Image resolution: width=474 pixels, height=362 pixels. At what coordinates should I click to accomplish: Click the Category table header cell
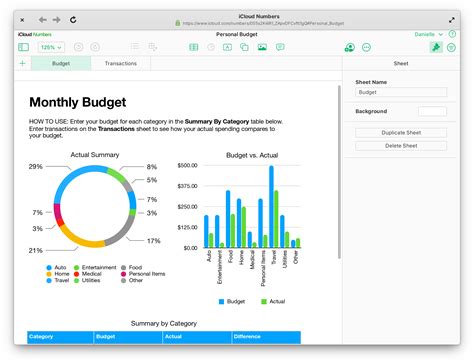click(x=60, y=337)
